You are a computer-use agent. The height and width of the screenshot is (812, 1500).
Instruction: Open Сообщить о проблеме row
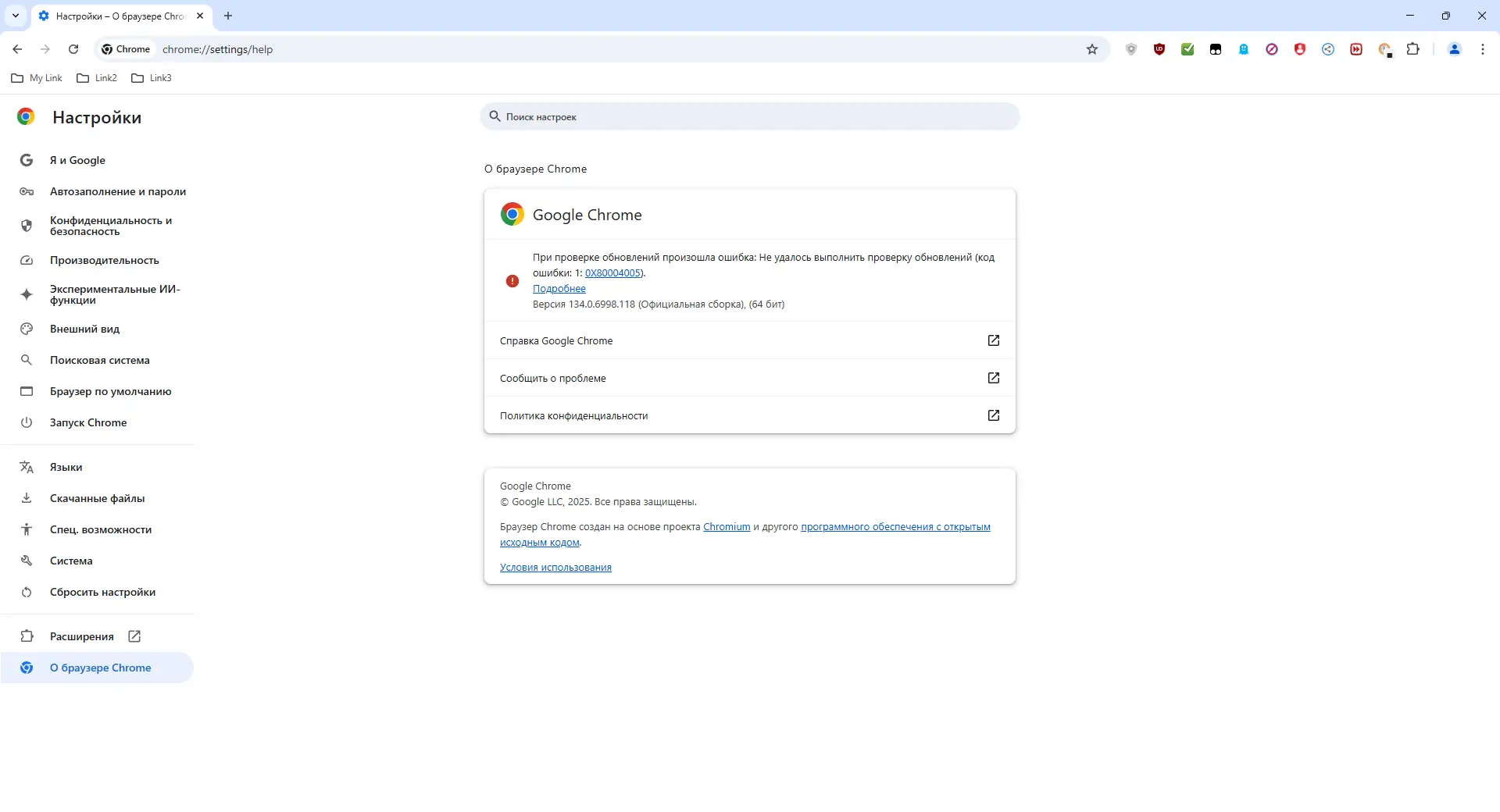click(x=750, y=378)
